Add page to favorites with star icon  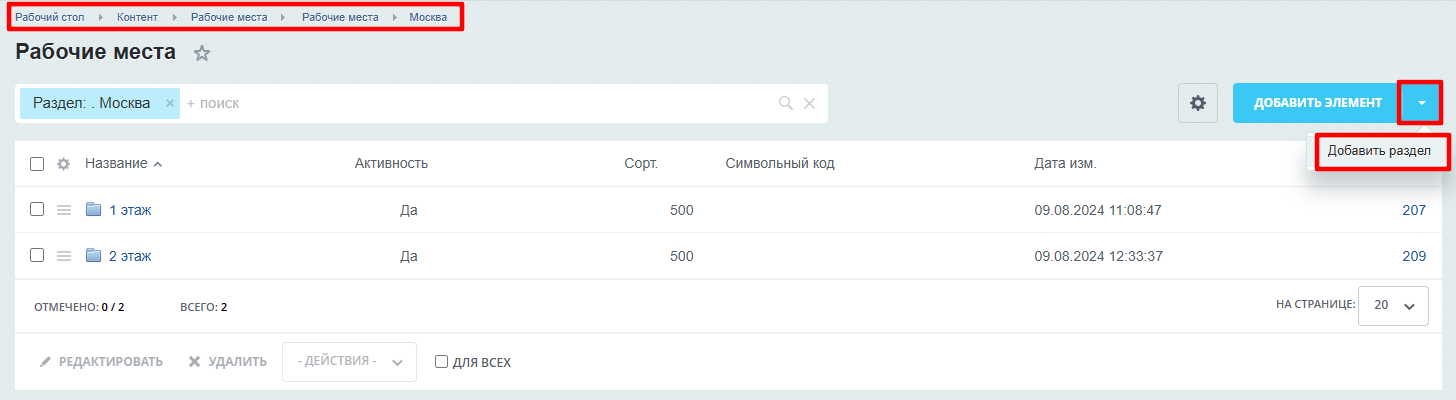pos(202,54)
